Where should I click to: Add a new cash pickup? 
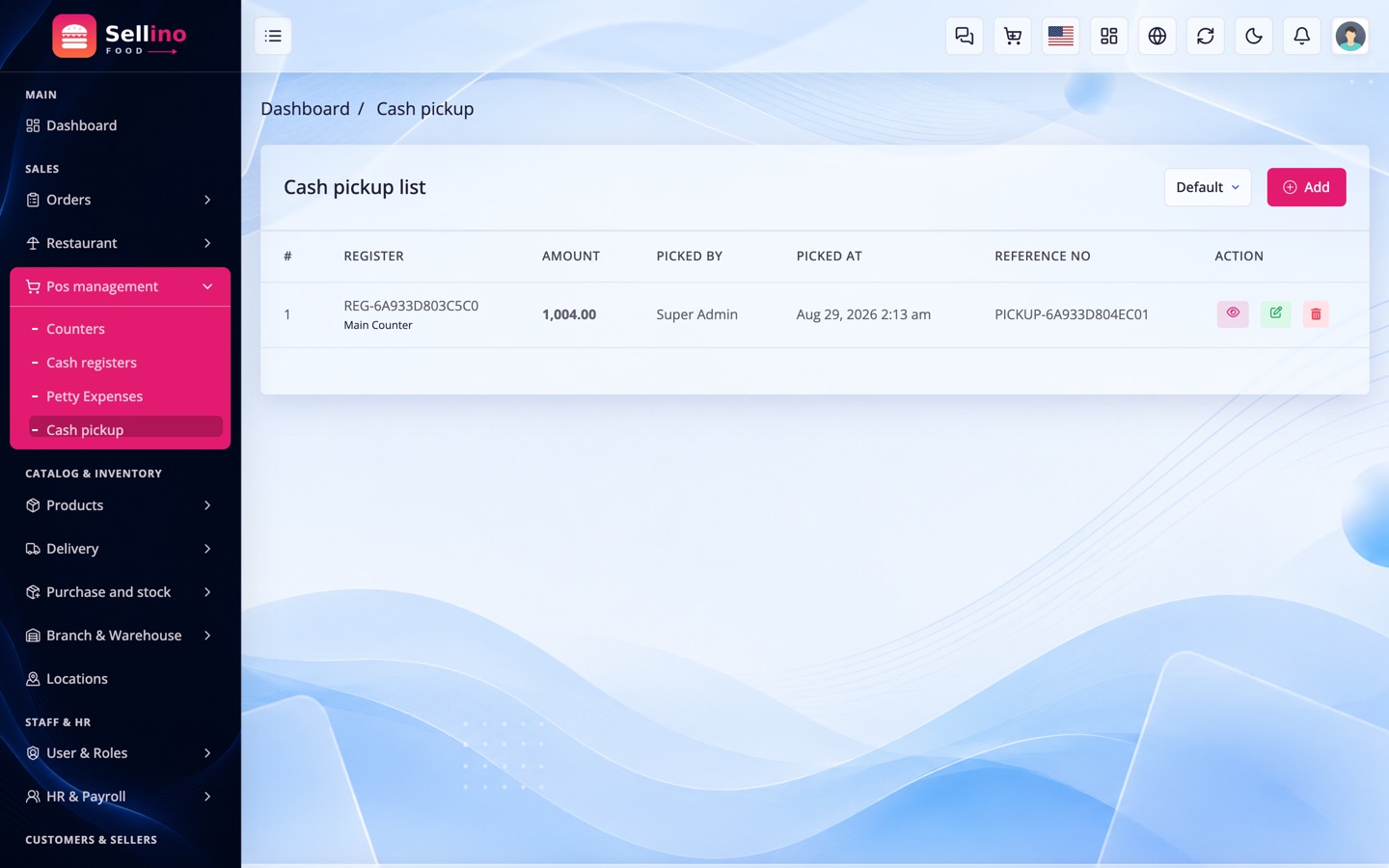1306,187
